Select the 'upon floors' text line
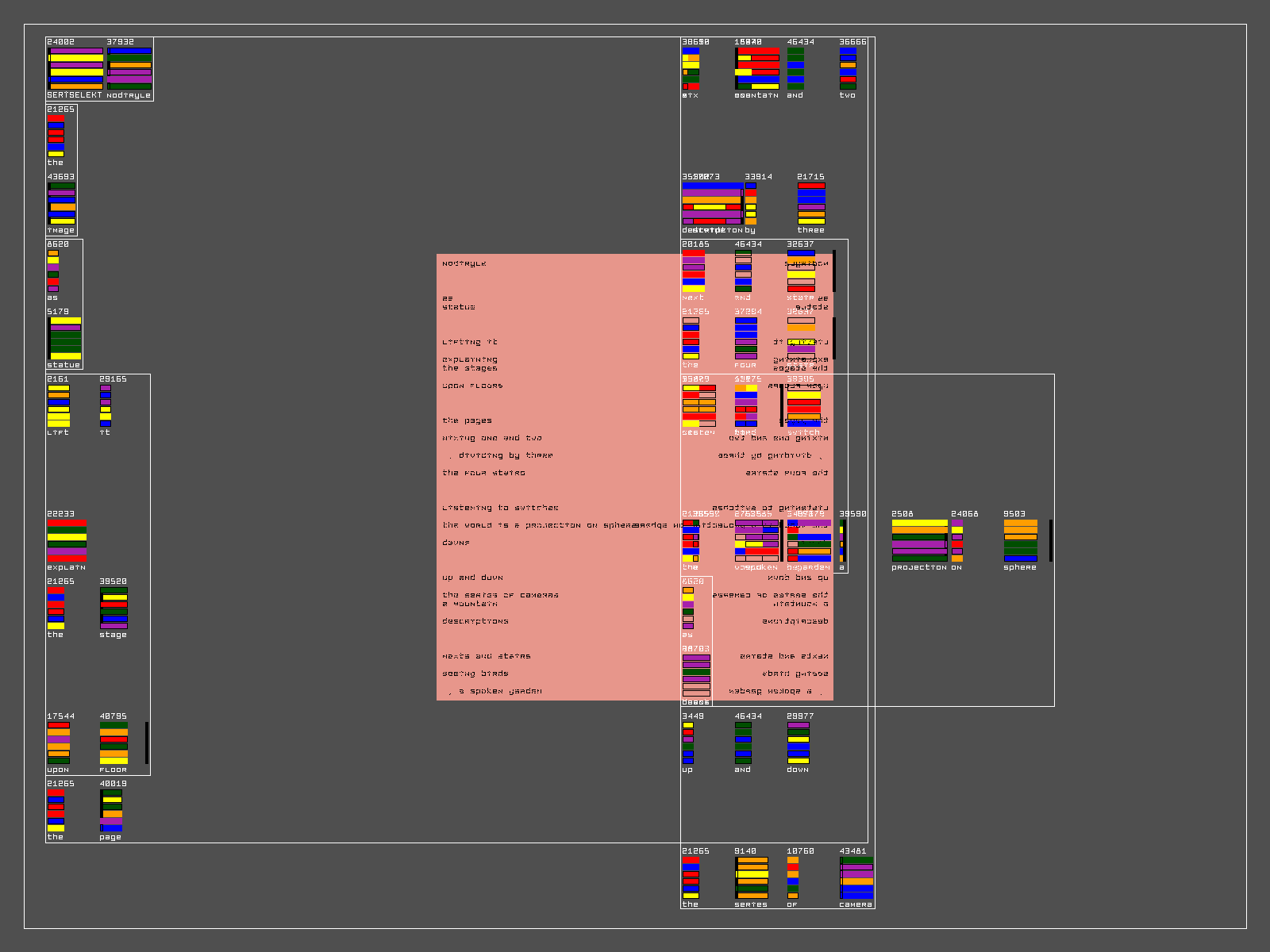 [x=472, y=386]
